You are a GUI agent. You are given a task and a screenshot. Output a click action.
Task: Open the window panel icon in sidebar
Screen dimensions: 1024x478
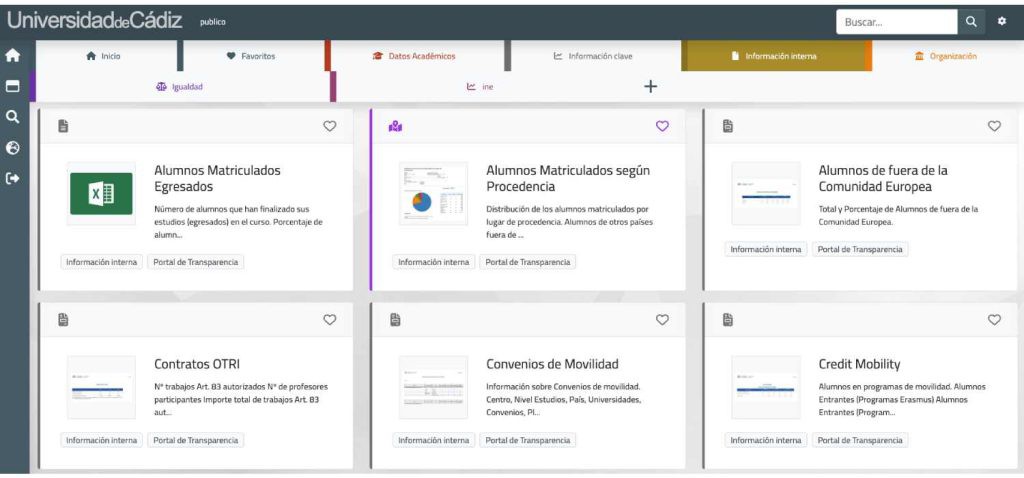point(13,86)
